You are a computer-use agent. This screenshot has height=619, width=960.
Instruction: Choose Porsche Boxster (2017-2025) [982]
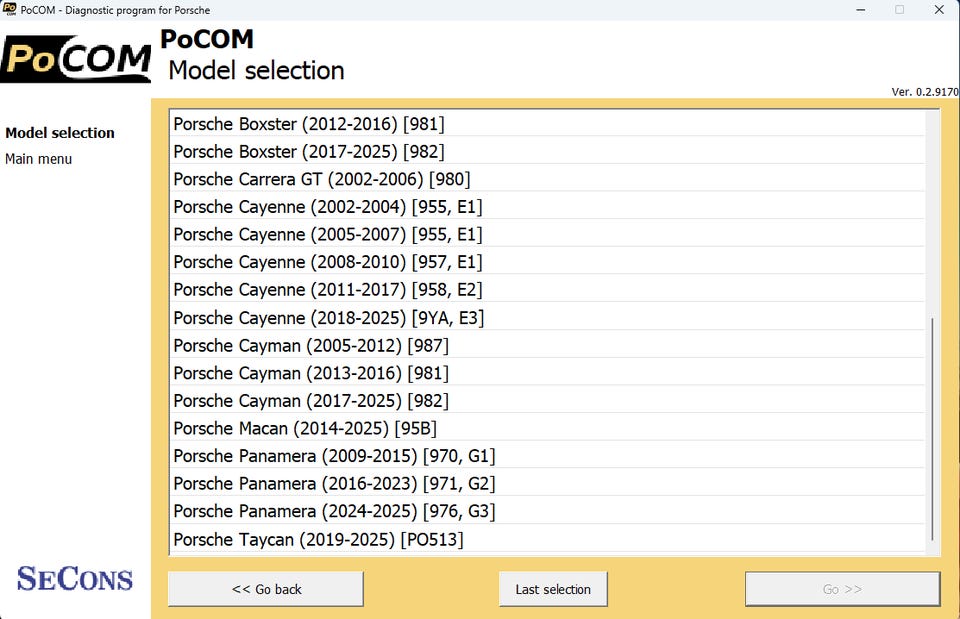click(309, 152)
